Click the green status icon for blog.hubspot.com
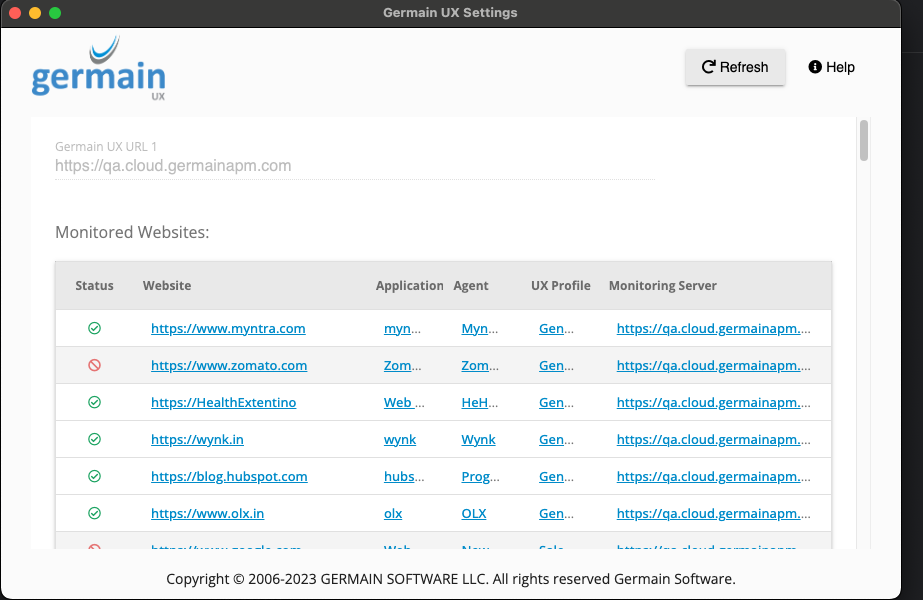Screen dimensions: 923x600 pyautogui.click(x=94, y=477)
